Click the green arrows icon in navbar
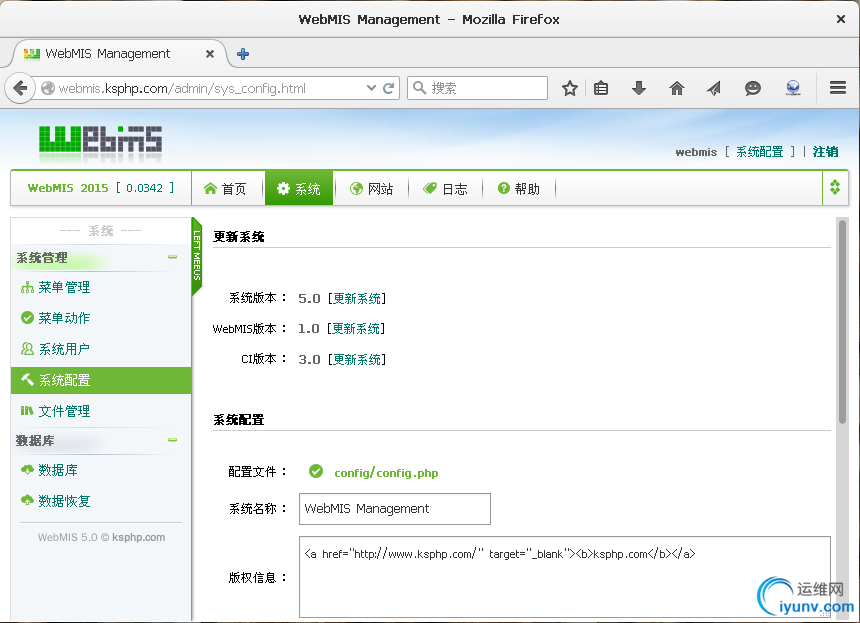860x623 pixels. [835, 188]
